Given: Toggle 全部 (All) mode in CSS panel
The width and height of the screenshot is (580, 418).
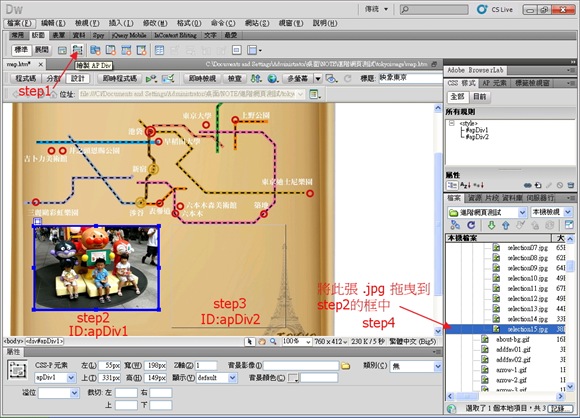Looking at the screenshot, I should coord(457,97).
